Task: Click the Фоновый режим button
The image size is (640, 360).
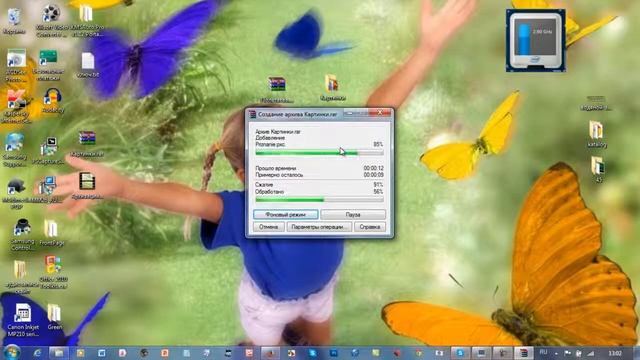Action: tap(285, 214)
